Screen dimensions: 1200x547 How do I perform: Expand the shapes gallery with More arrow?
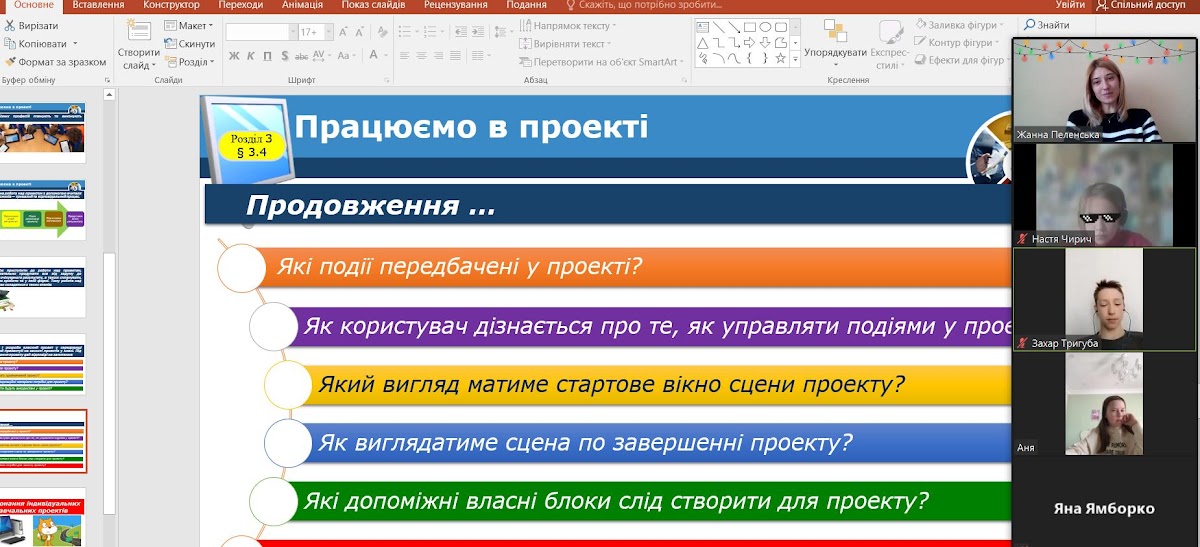coord(796,61)
